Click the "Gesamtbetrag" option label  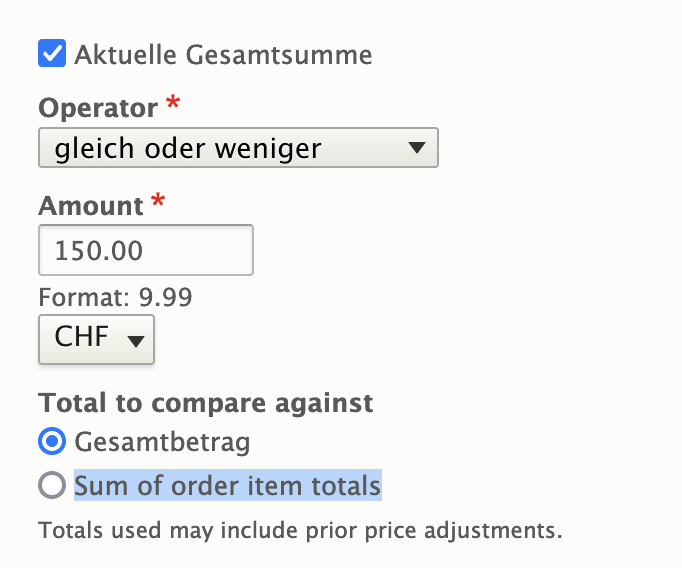[162, 441]
